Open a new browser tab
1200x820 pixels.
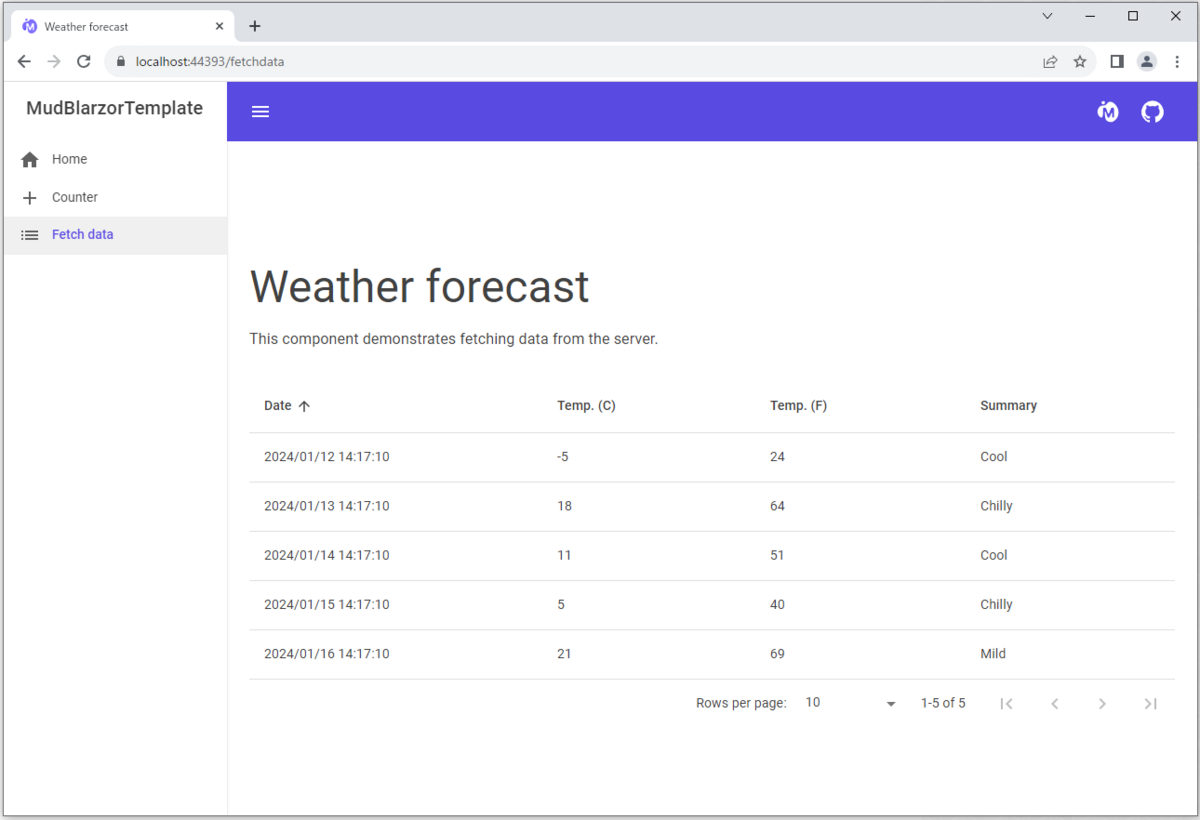point(255,26)
